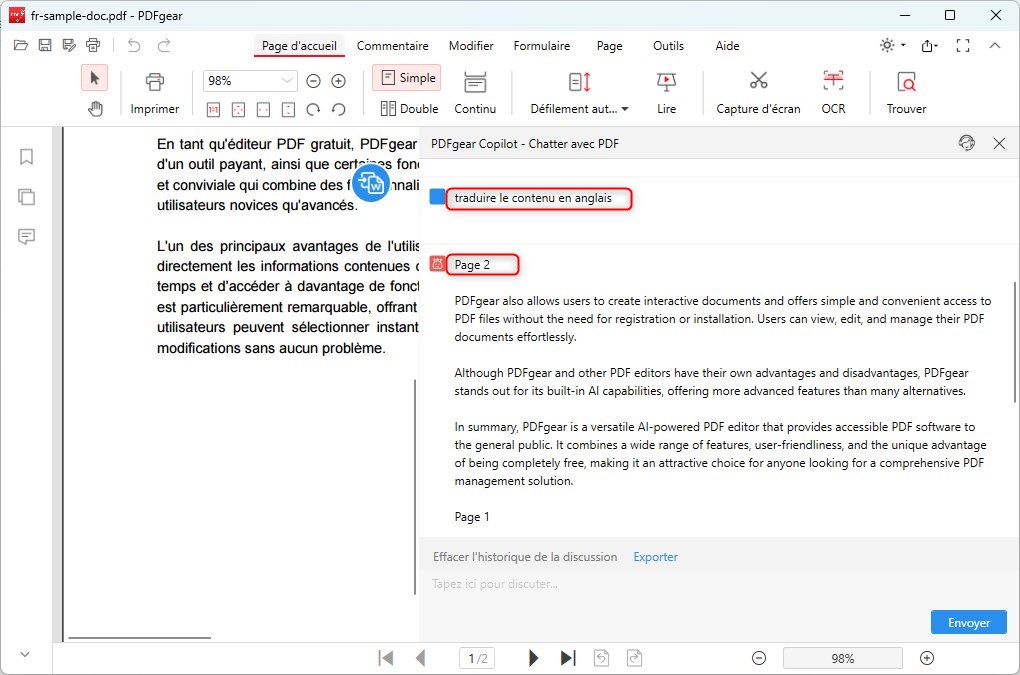Choose fit height view icon
The height and width of the screenshot is (675, 1020).
288,110
